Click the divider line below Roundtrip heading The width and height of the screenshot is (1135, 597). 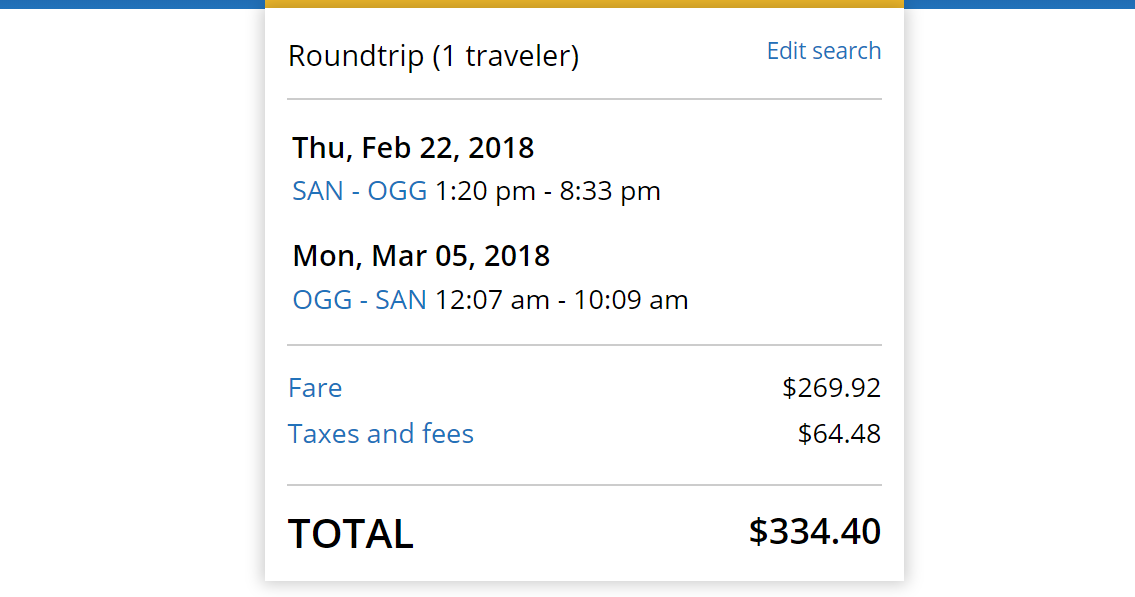[x=584, y=99]
